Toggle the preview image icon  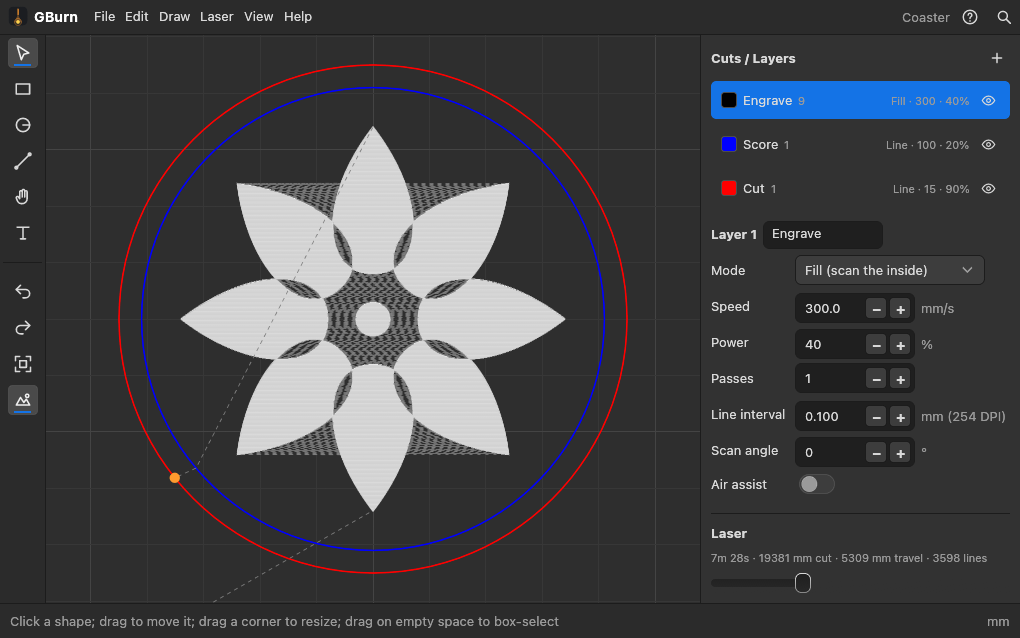[x=23, y=400]
